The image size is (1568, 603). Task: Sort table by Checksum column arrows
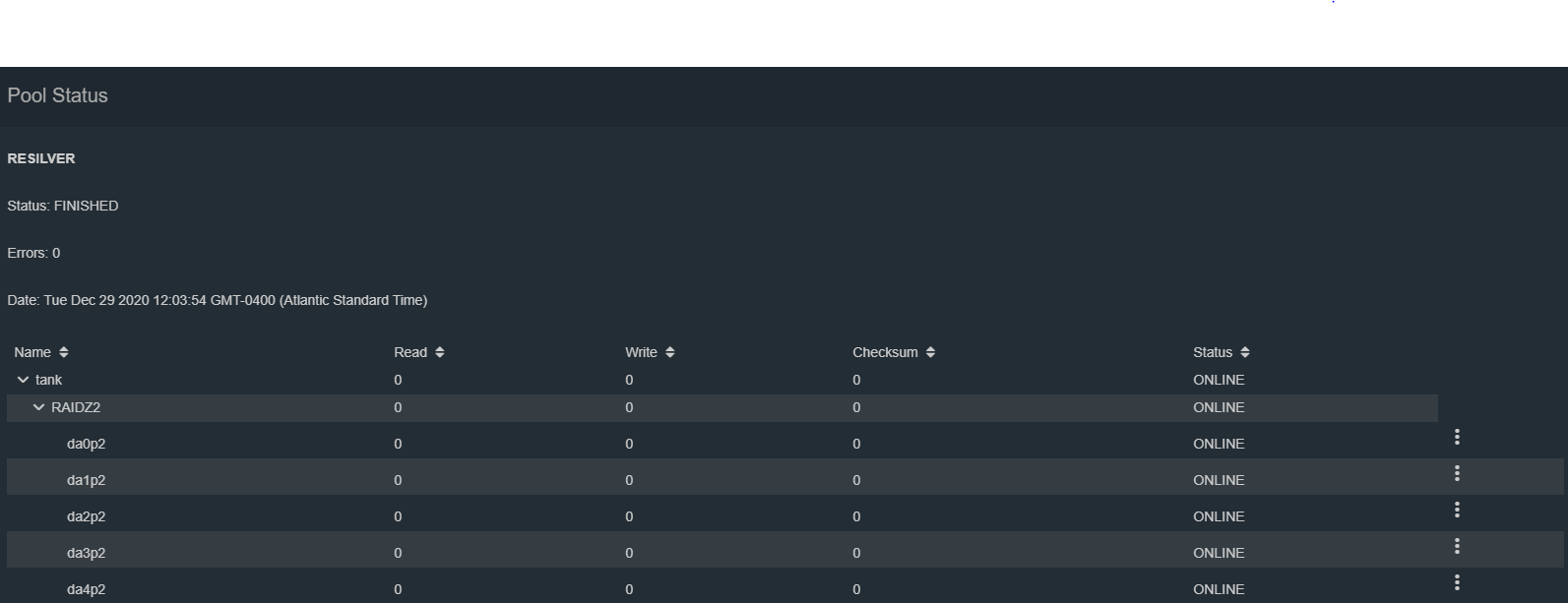click(931, 352)
